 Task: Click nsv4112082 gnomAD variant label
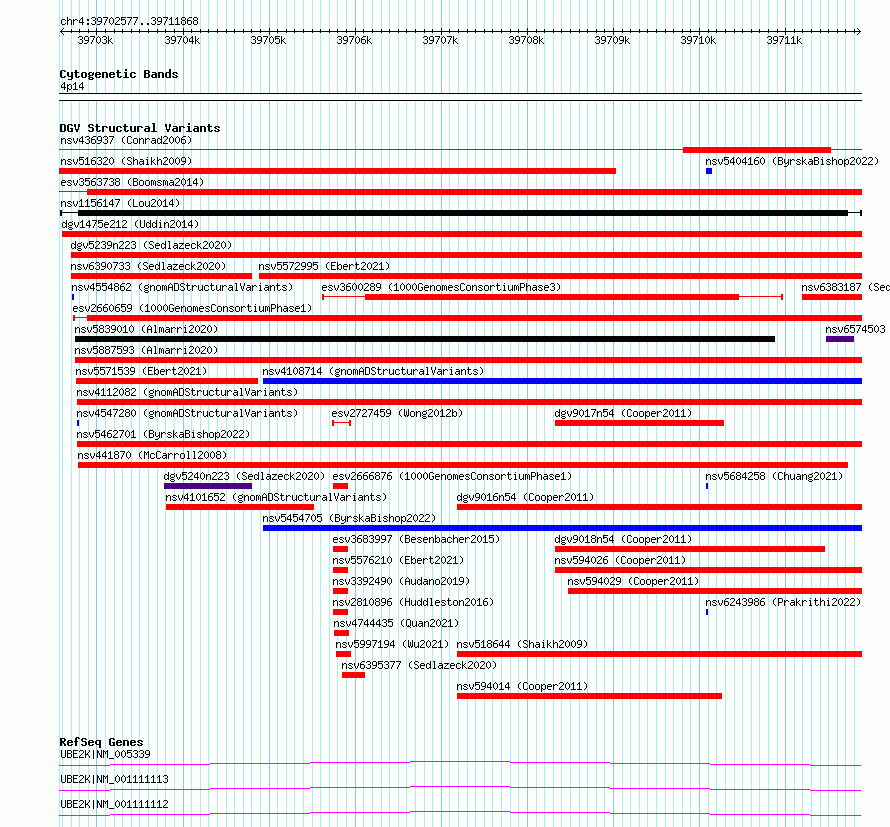[187, 392]
